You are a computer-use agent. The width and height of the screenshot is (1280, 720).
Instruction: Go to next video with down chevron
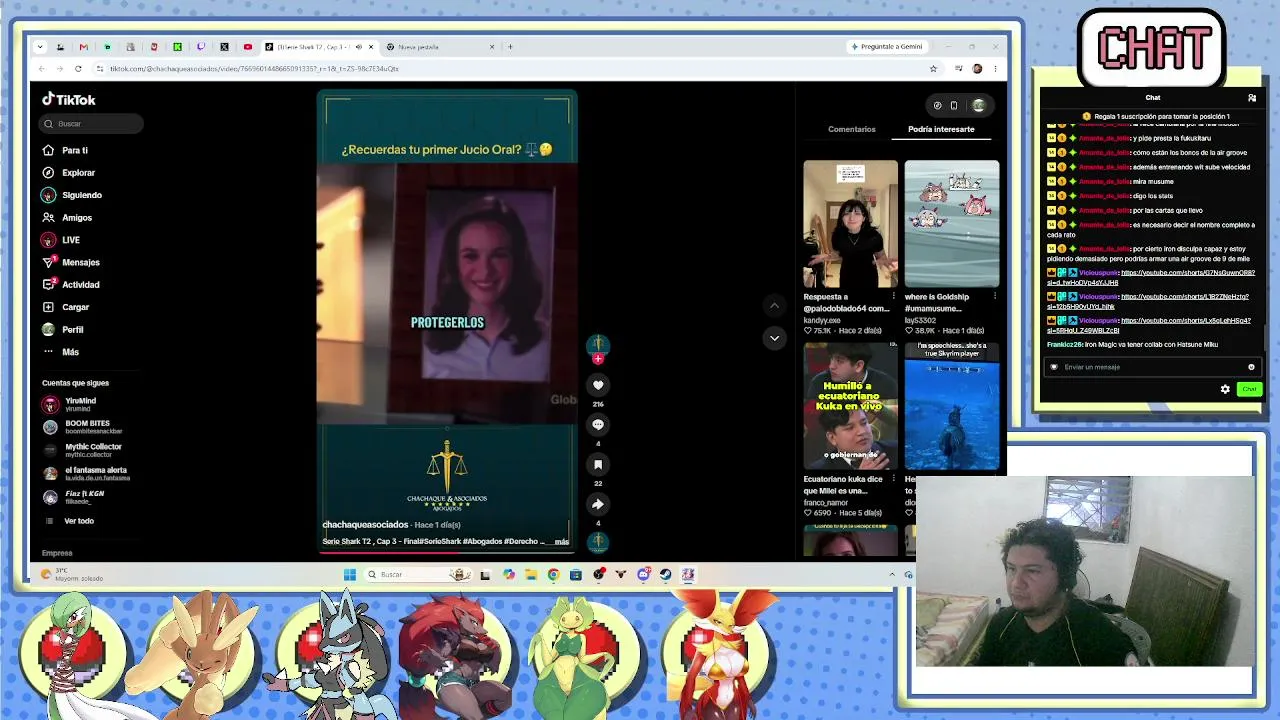tap(774, 338)
